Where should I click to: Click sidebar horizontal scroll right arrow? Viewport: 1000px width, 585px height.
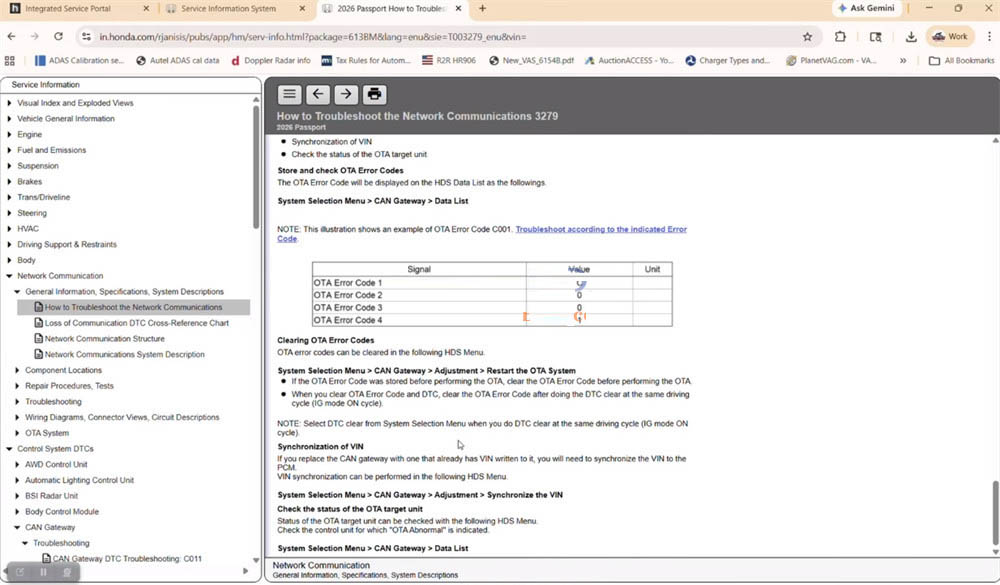pyautogui.click(x=246, y=571)
